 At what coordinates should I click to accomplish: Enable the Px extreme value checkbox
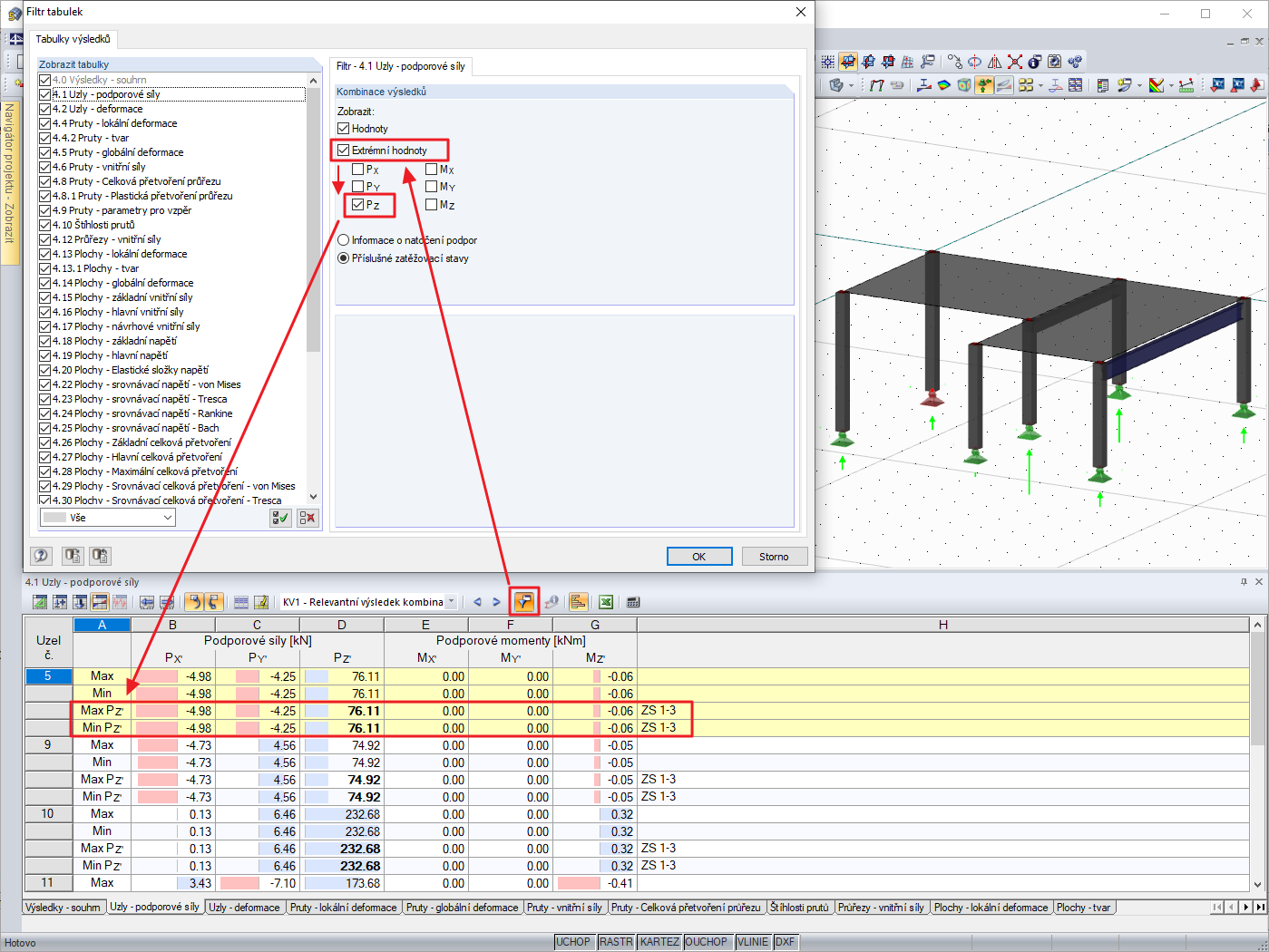357,170
